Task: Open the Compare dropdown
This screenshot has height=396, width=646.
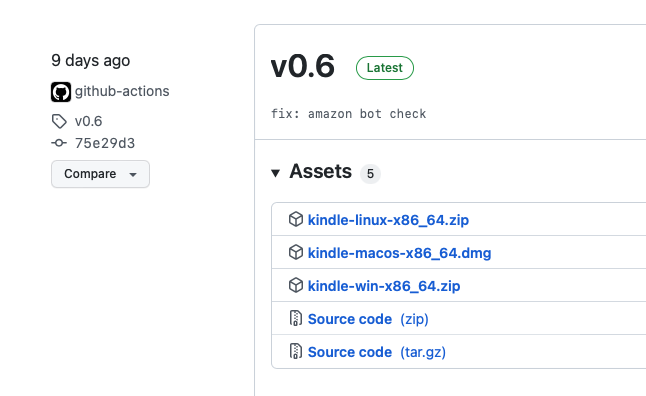Action: (100, 174)
